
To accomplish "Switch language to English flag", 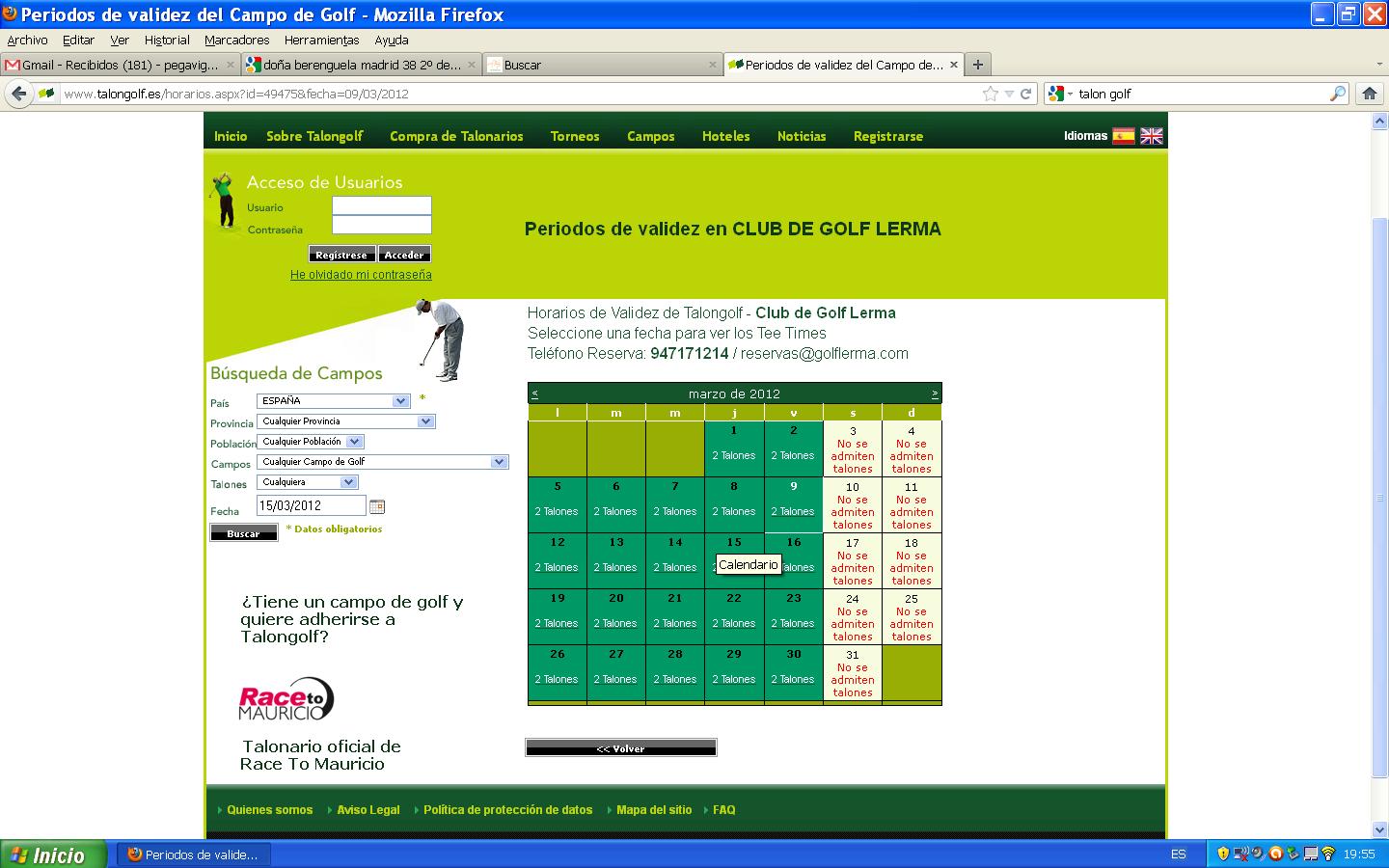I will point(1152,136).
